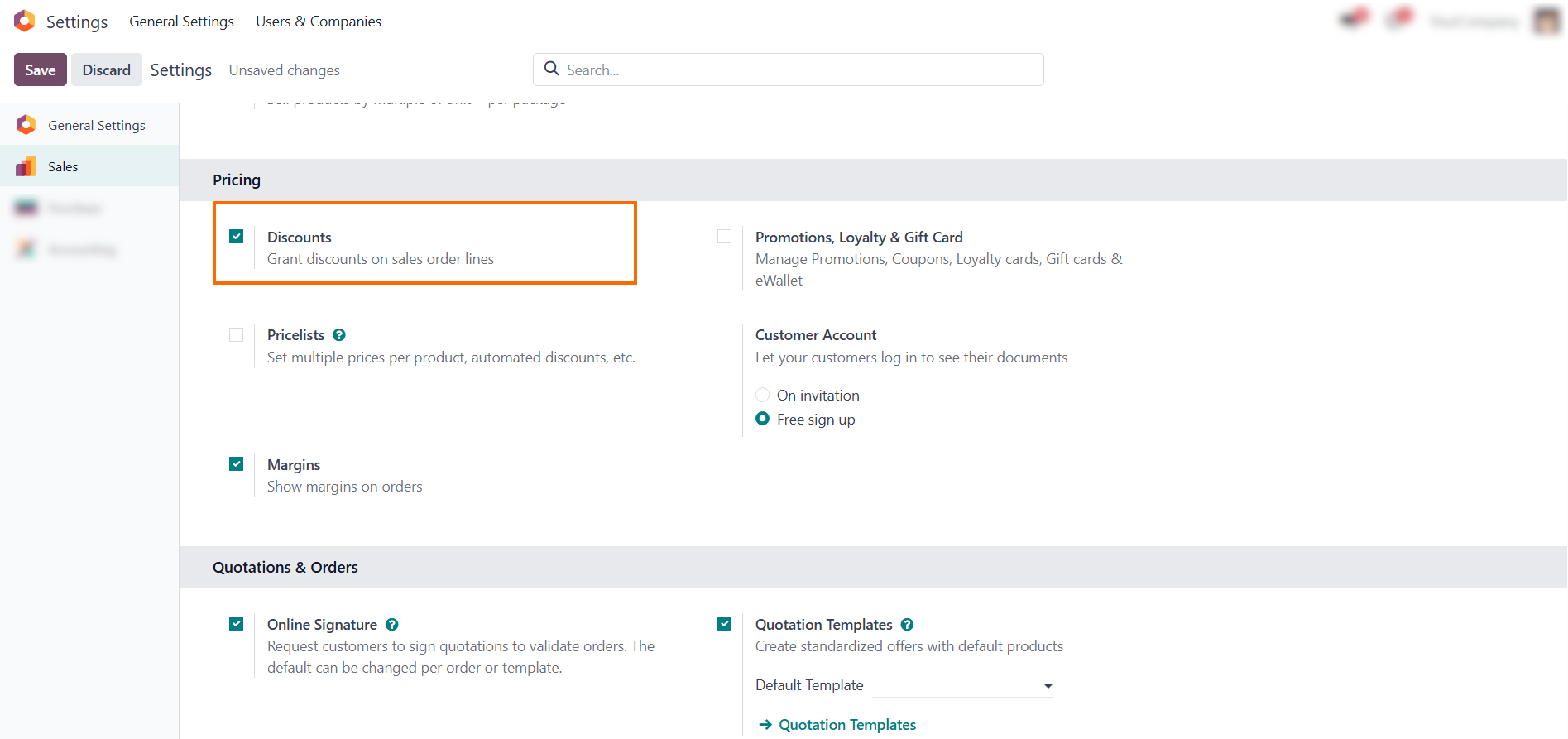1568x739 pixels.
Task: Open the Quotation Templates help icon
Action: 907,625
